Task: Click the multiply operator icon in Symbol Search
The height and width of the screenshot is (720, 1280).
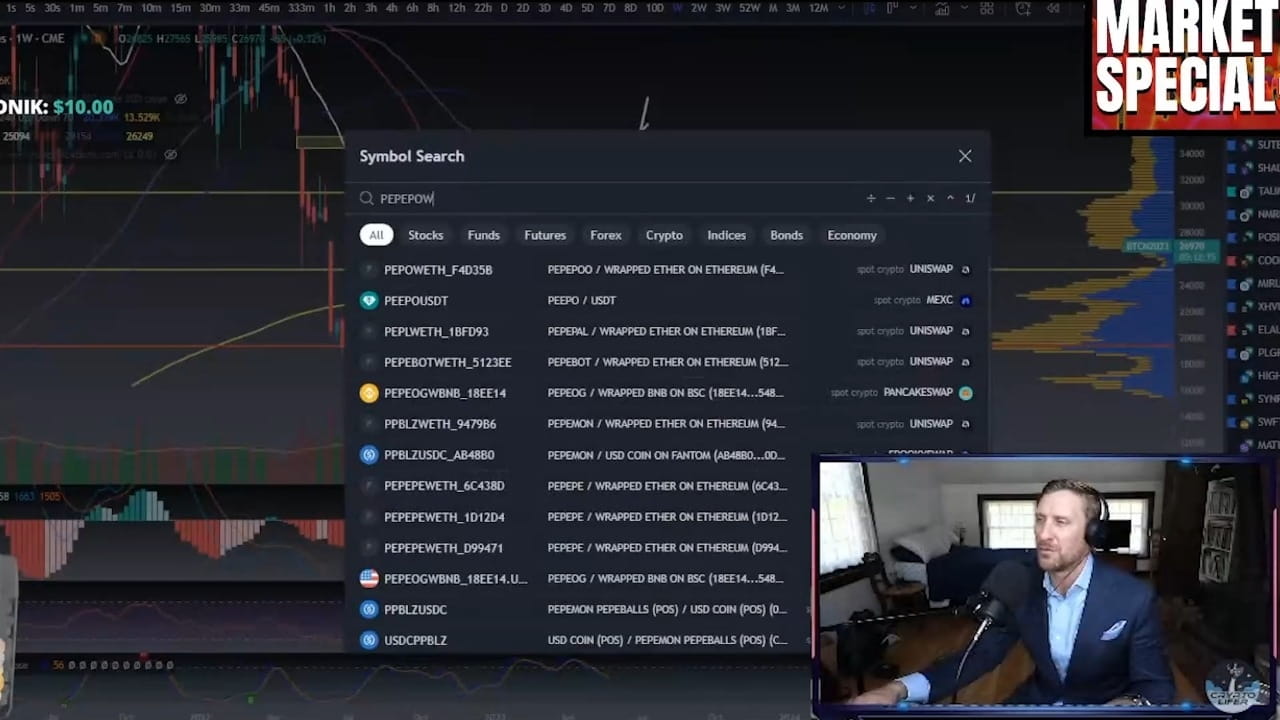Action: coord(931,198)
